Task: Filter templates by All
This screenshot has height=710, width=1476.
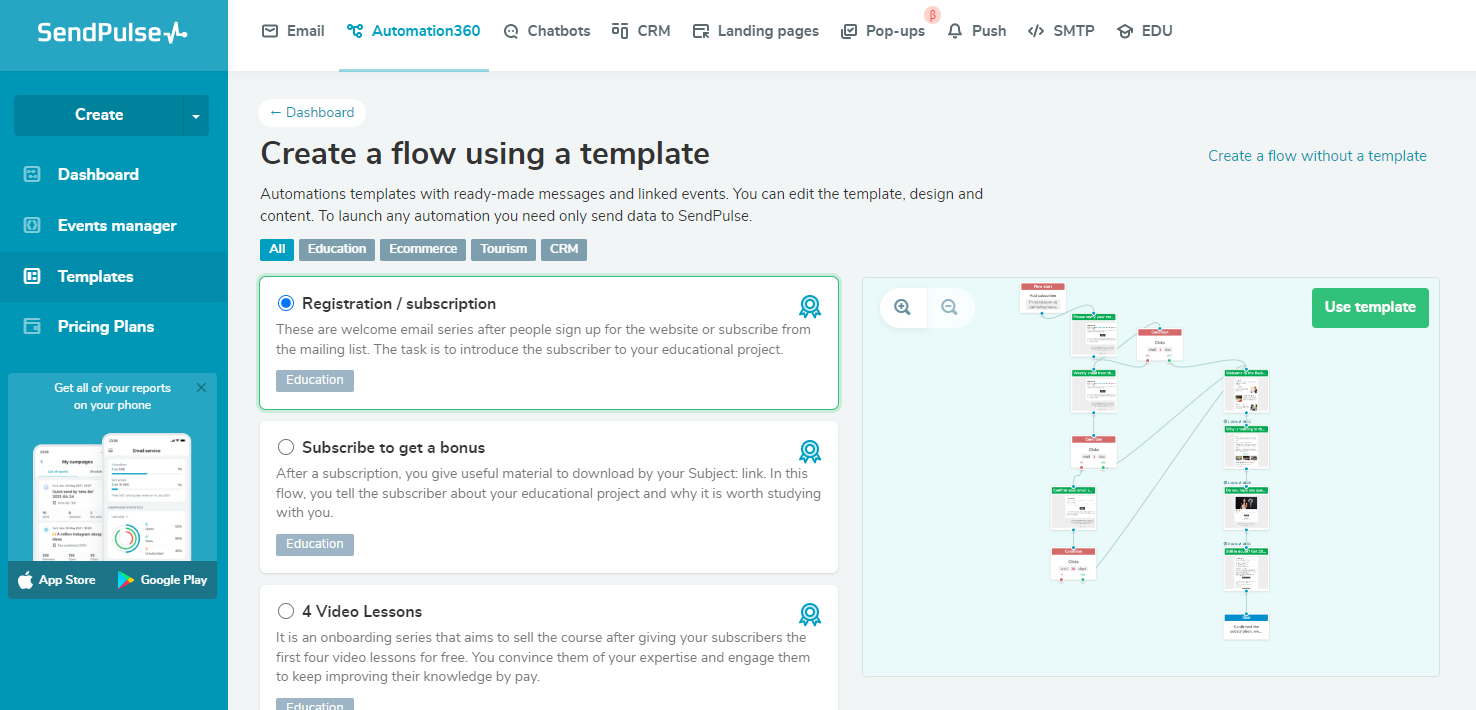Action: point(277,249)
